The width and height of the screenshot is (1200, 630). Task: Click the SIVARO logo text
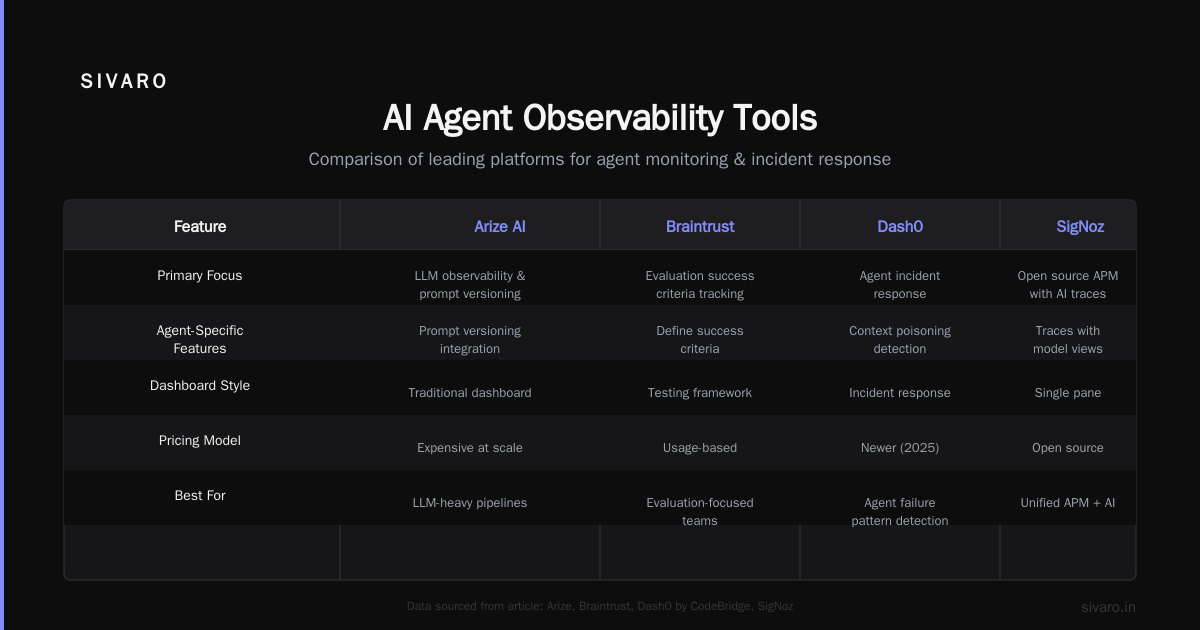click(x=124, y=82)
